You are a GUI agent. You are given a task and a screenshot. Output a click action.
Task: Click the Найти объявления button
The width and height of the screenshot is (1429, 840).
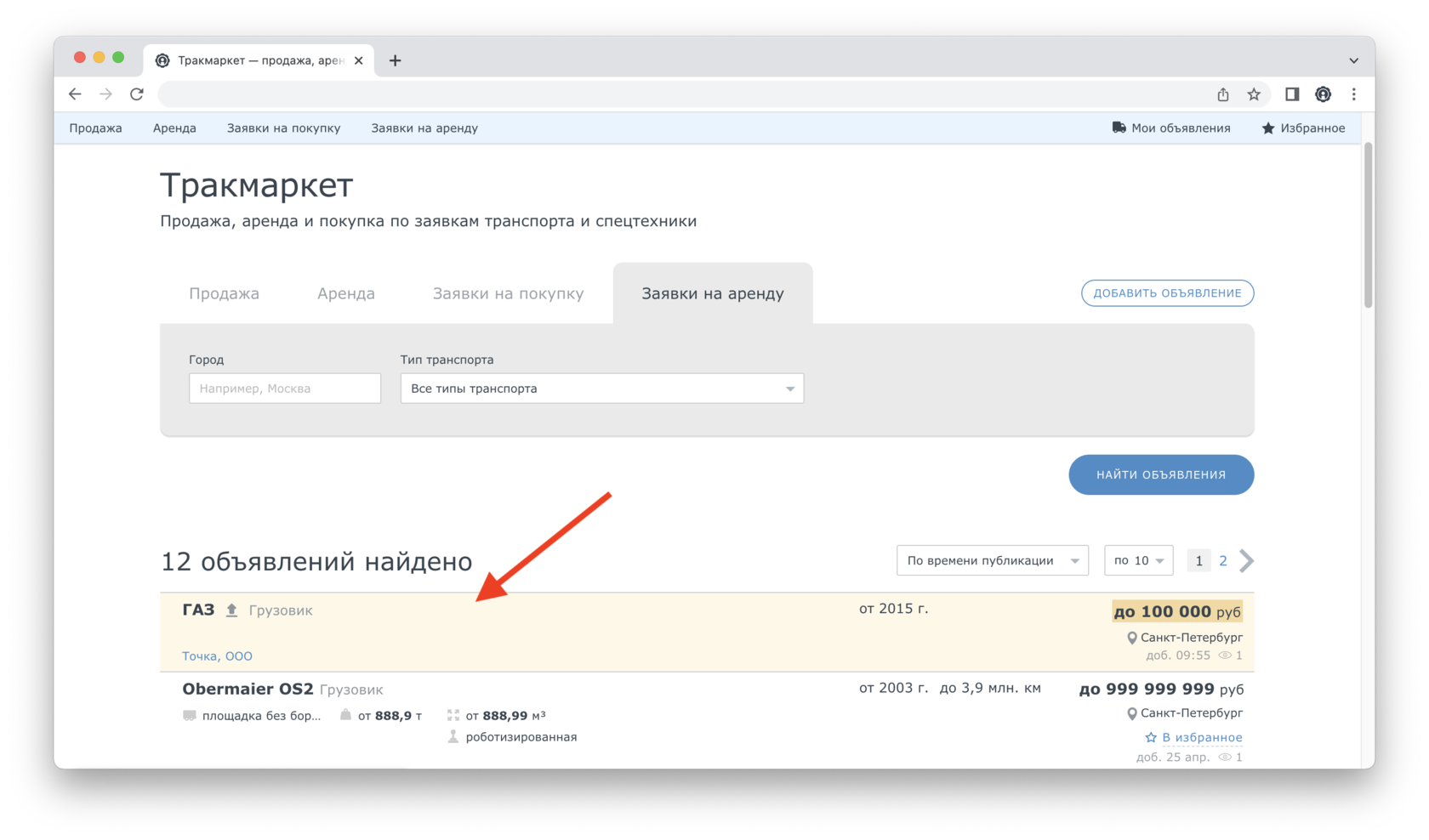coord(1161,474)
